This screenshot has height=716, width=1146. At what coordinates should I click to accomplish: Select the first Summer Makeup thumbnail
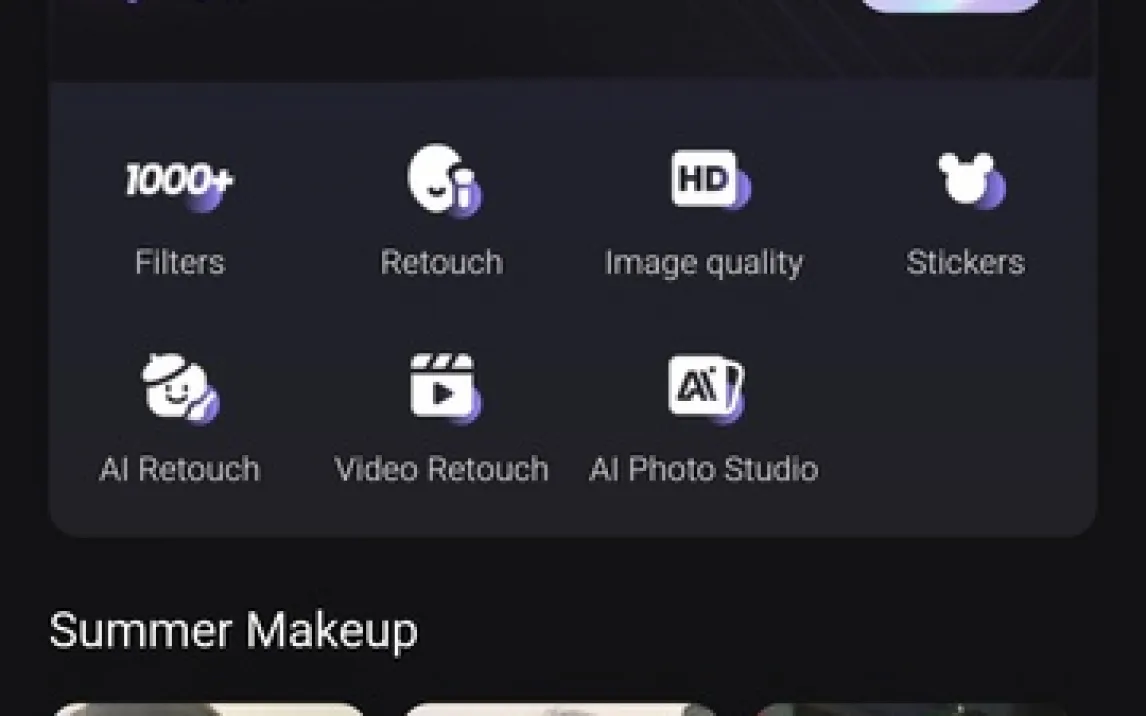(x=208, y=709)
